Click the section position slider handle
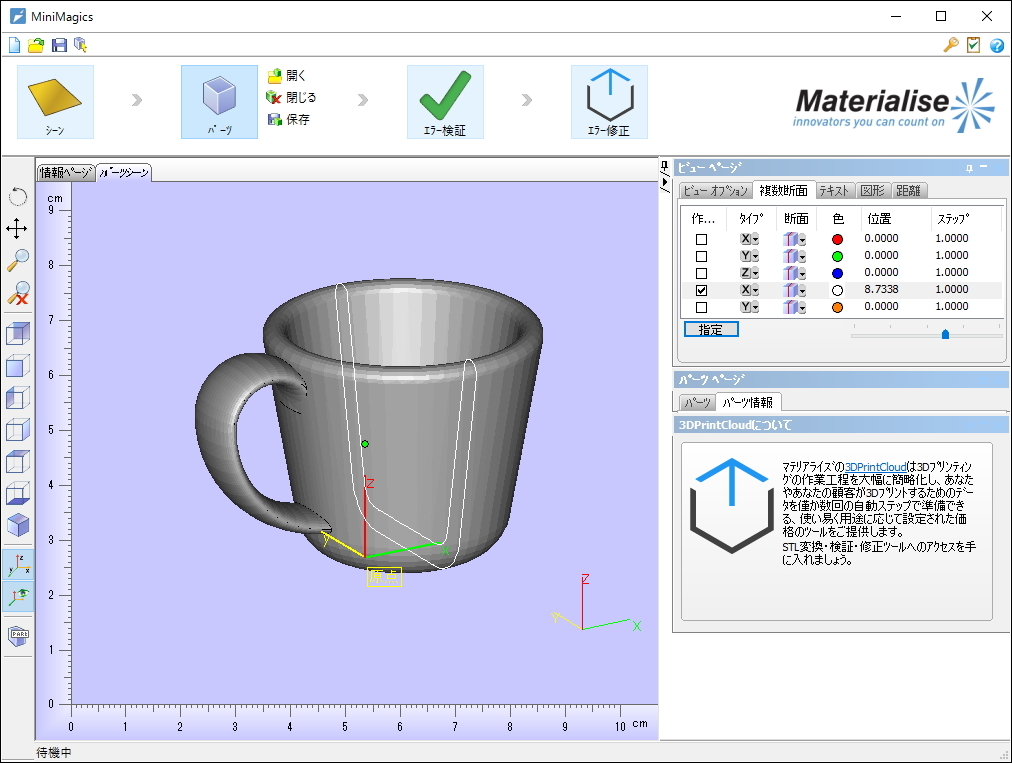The width and height of the screenshot is (1012, 763). (x=946, y=334)
